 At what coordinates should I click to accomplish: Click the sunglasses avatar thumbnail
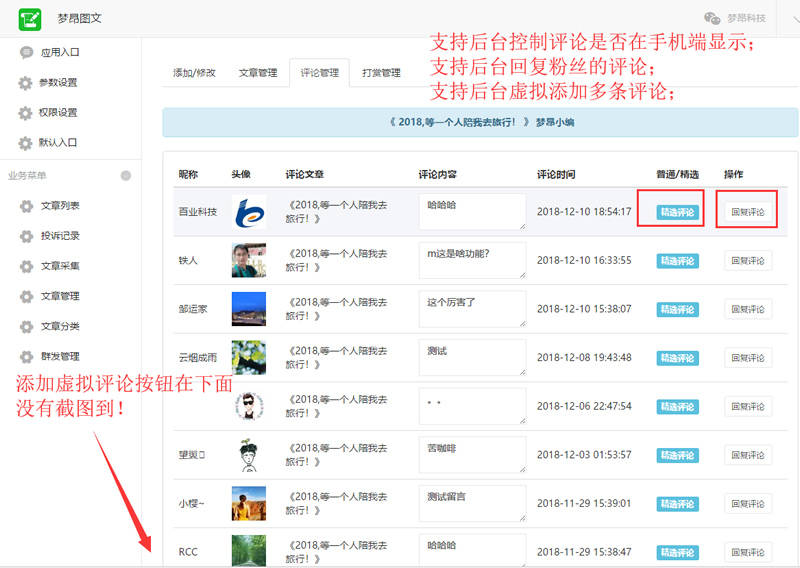tap(249, 406)
